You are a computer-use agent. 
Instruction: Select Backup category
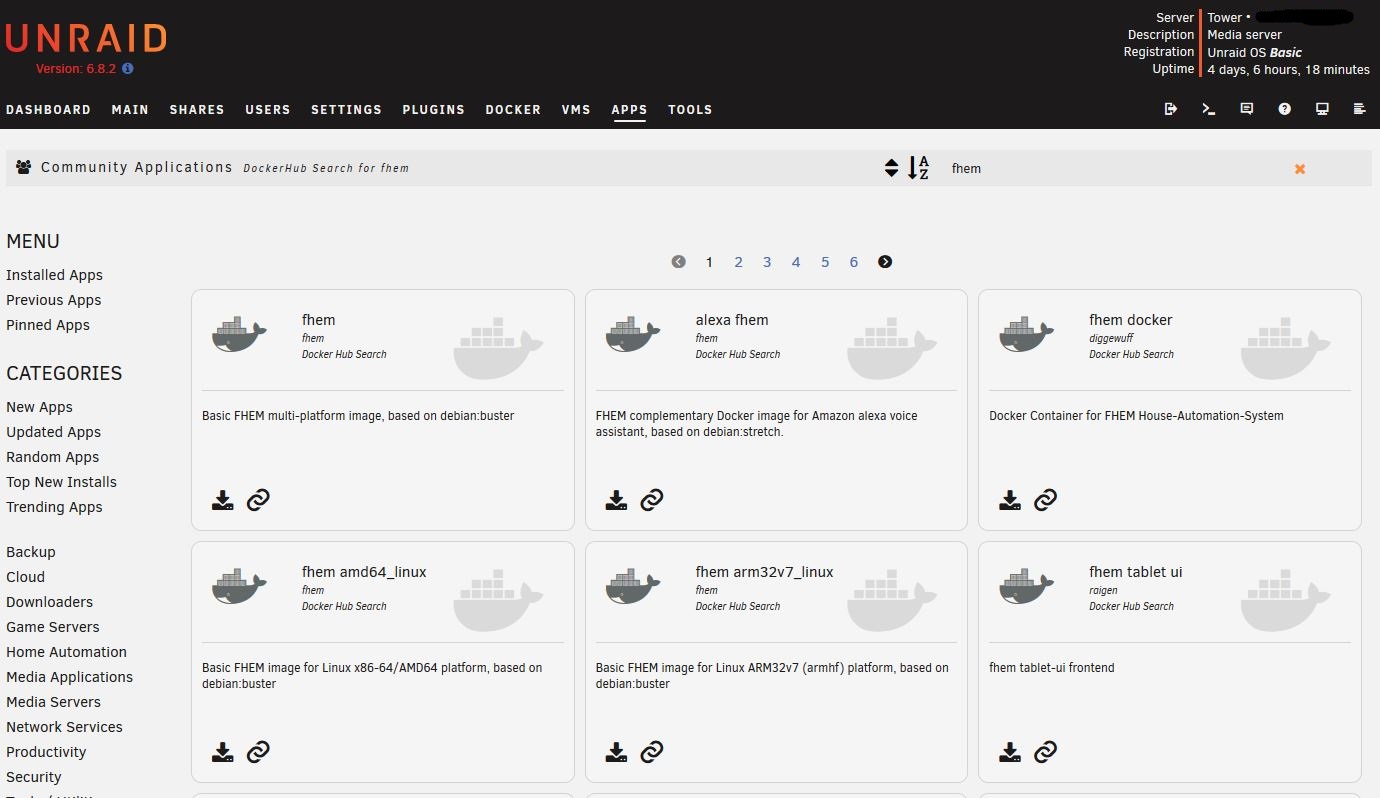pos(31,552)
